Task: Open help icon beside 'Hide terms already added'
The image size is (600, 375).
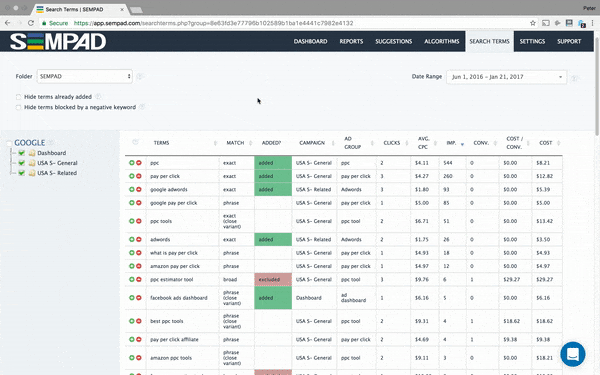Action: click(98, 96)
